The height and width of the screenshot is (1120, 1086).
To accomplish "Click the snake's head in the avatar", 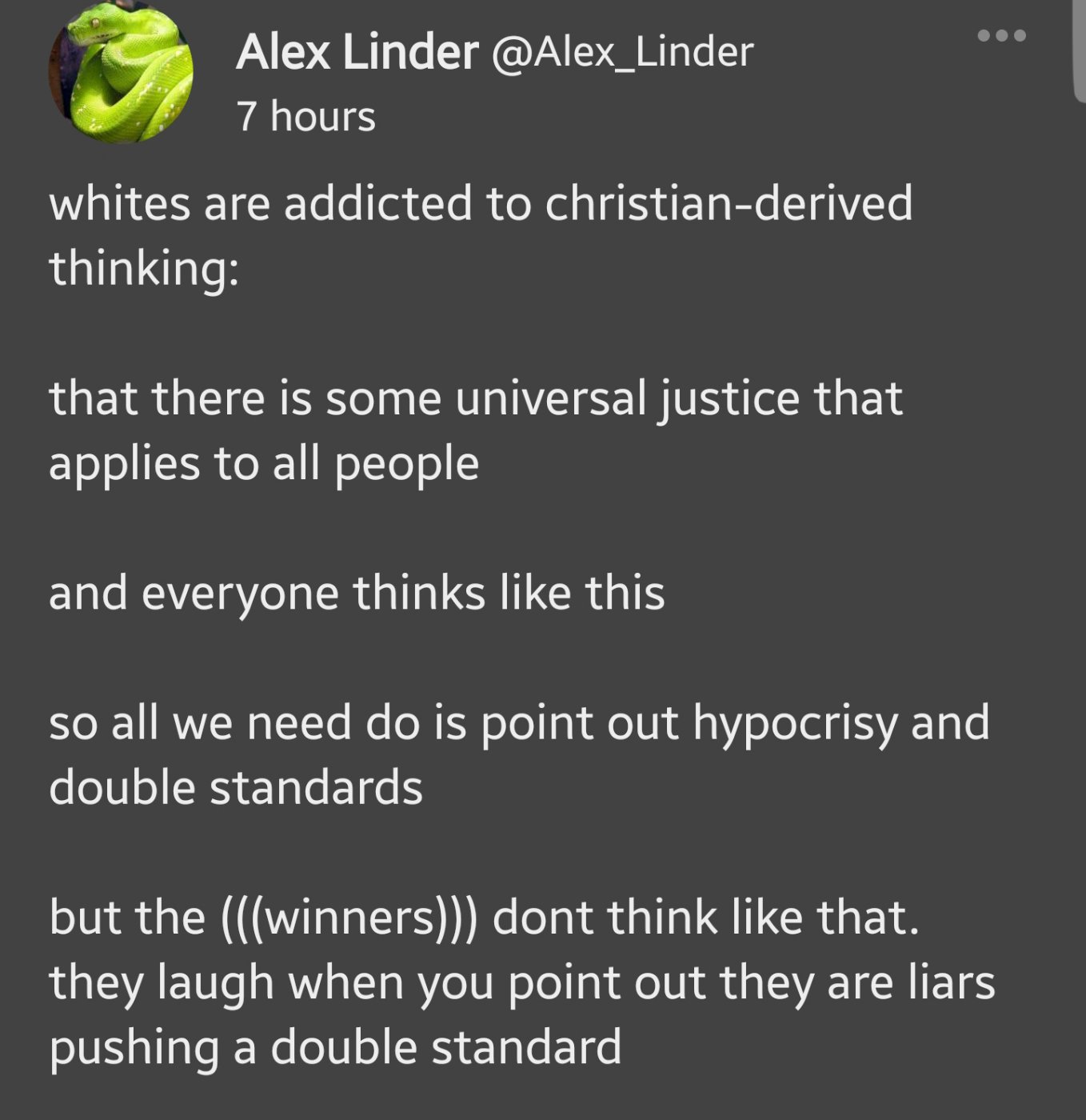I will click(x=88, y=24).
